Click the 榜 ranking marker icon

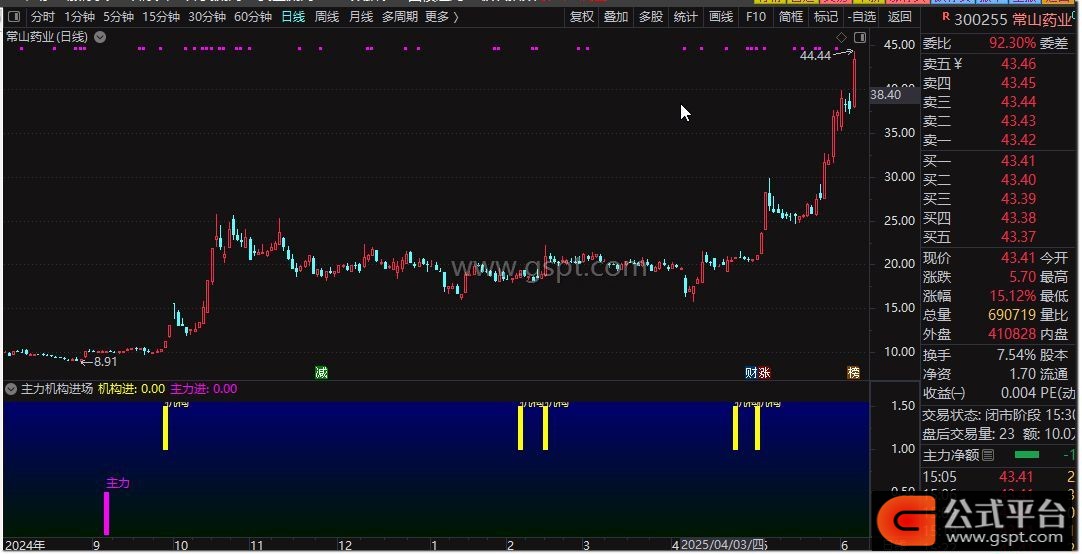[x=853, y=372]
